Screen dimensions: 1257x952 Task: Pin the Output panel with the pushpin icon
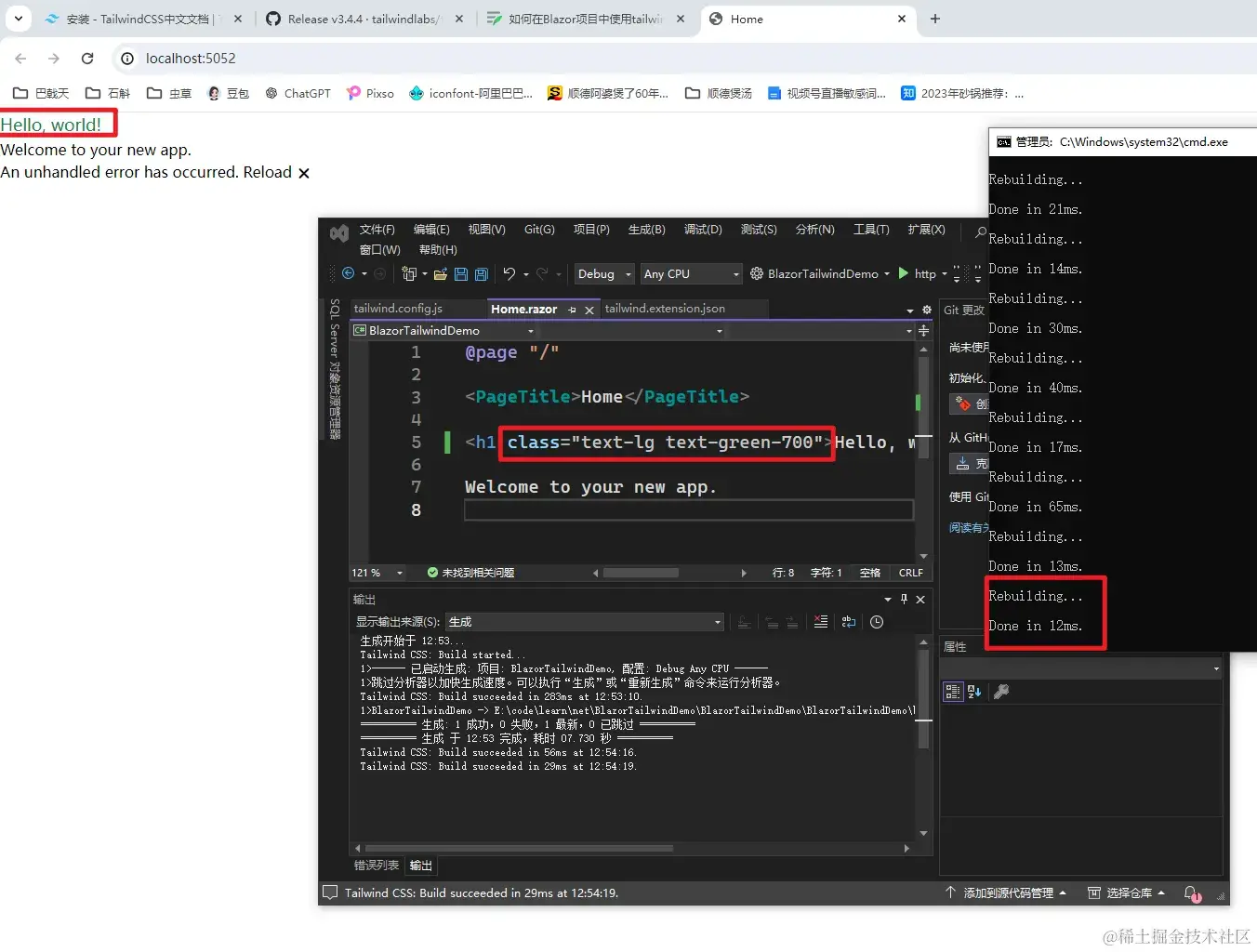[x=904, y=600]
